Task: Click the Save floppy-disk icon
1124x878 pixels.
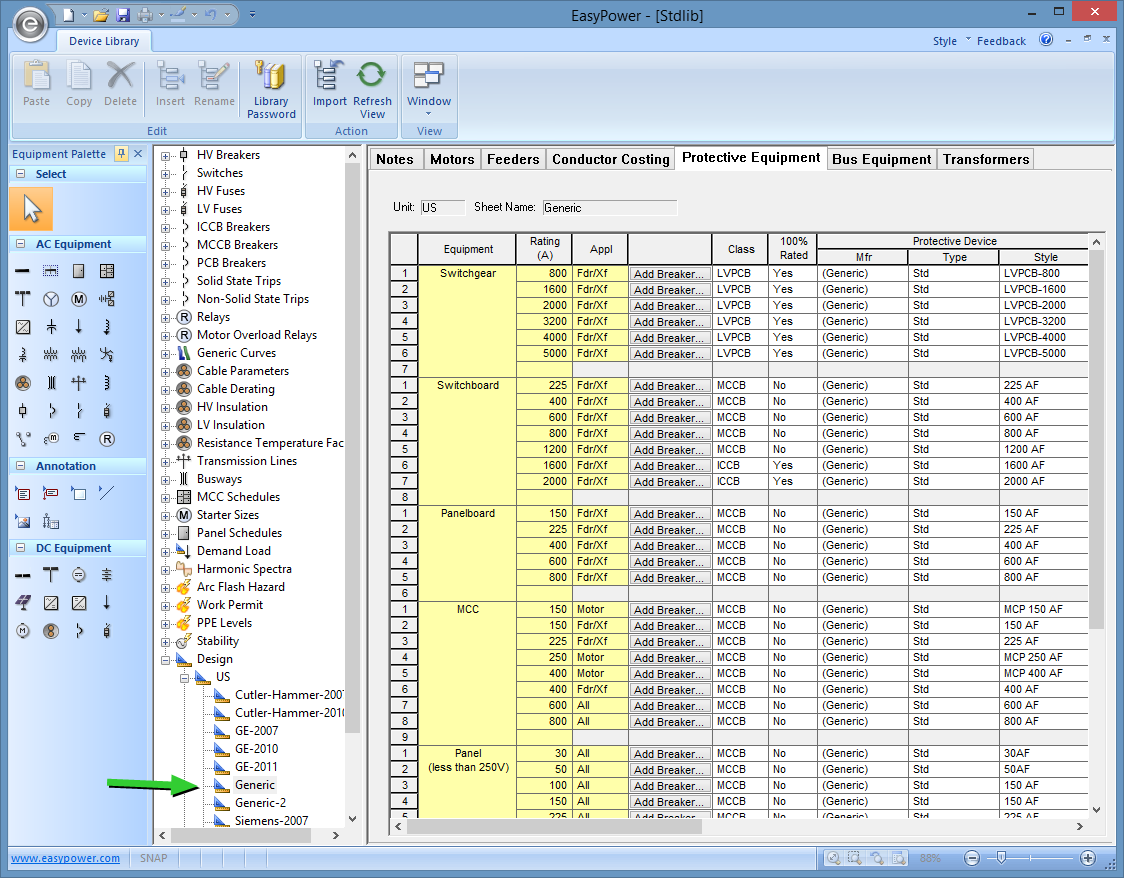Action: (123, 14)
